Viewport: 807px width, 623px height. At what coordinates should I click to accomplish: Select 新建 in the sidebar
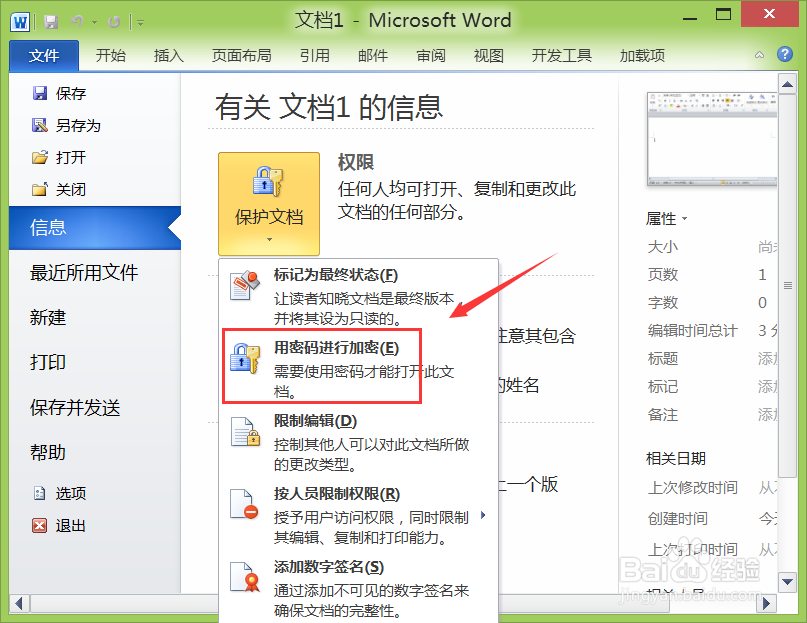[48, 317]
